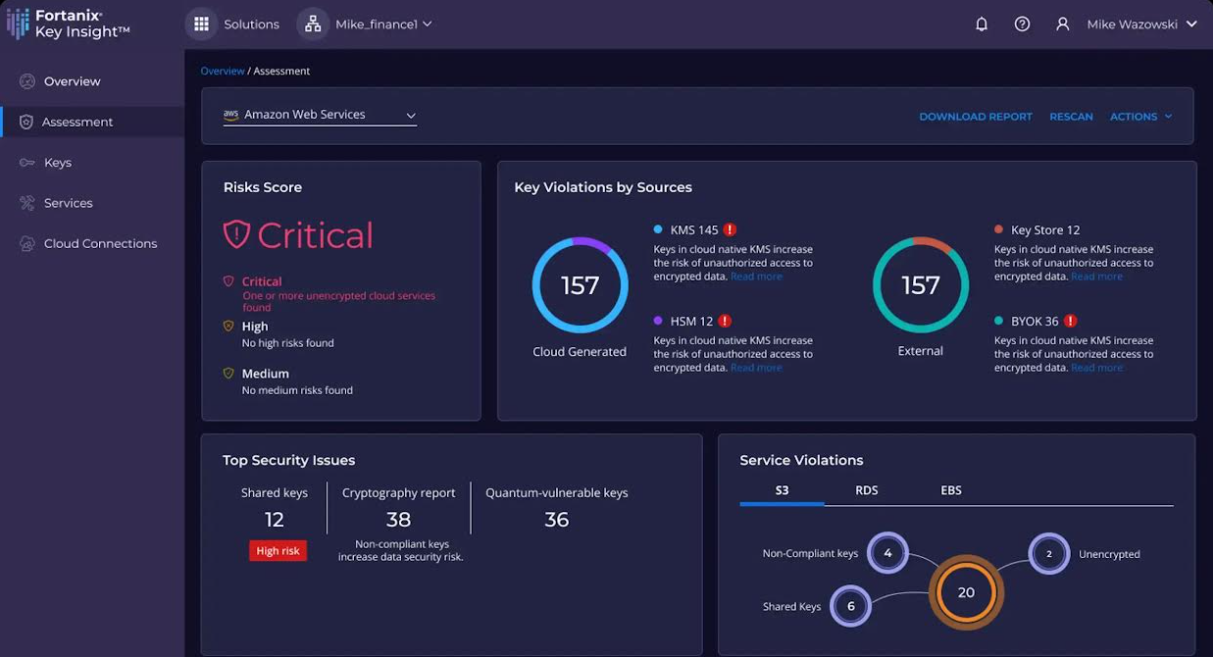Click DOWNLOAD REPORT

pyautogui.click(x=976, y=117)
